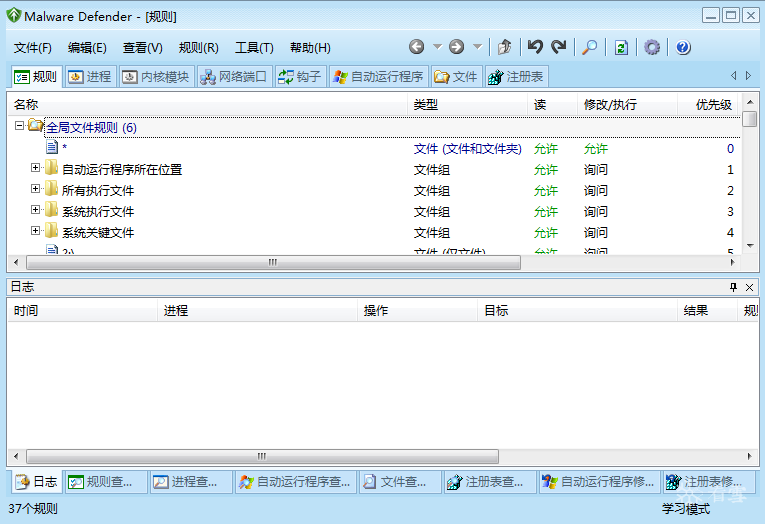Click the log 时间 column header

(82, 310)
